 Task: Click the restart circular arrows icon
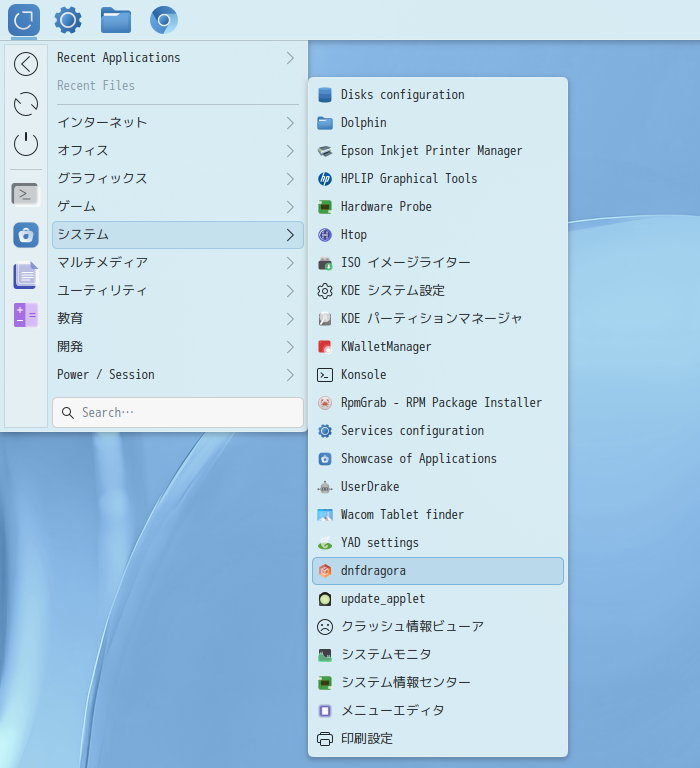(x=26, y=104)
